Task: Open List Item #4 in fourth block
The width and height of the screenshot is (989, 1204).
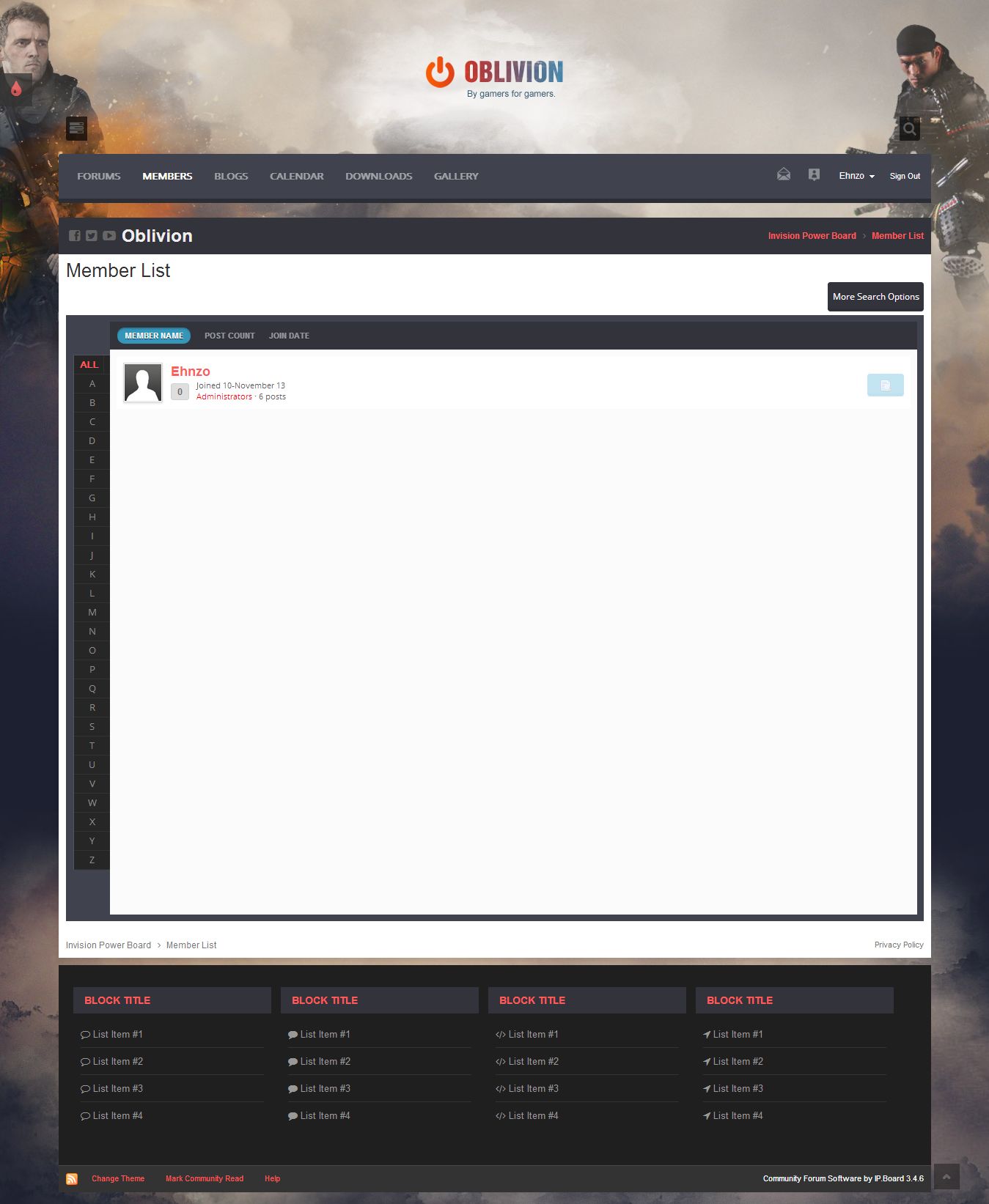Action: point(738,1116)
